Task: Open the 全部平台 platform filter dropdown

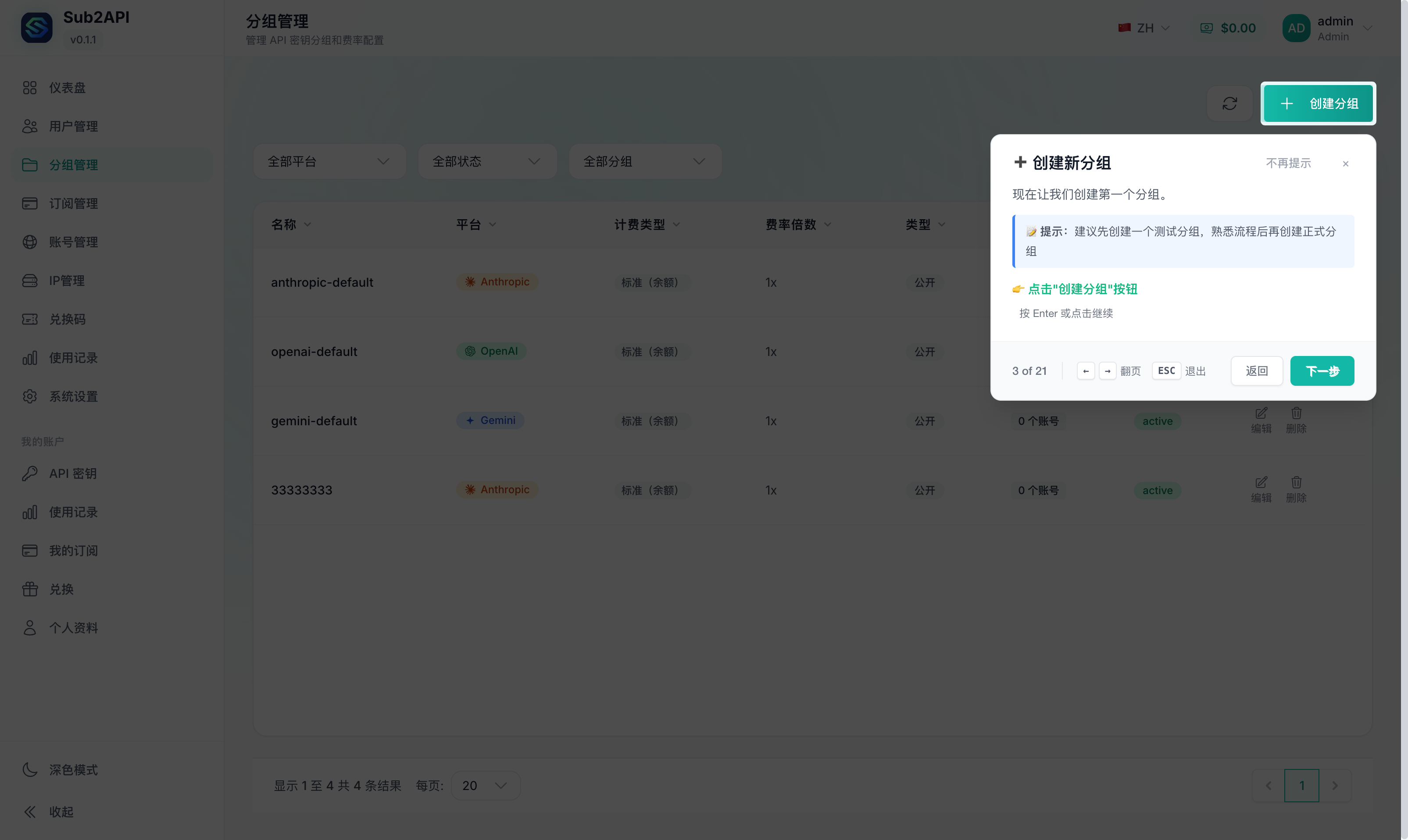Action: pos(329,162)
